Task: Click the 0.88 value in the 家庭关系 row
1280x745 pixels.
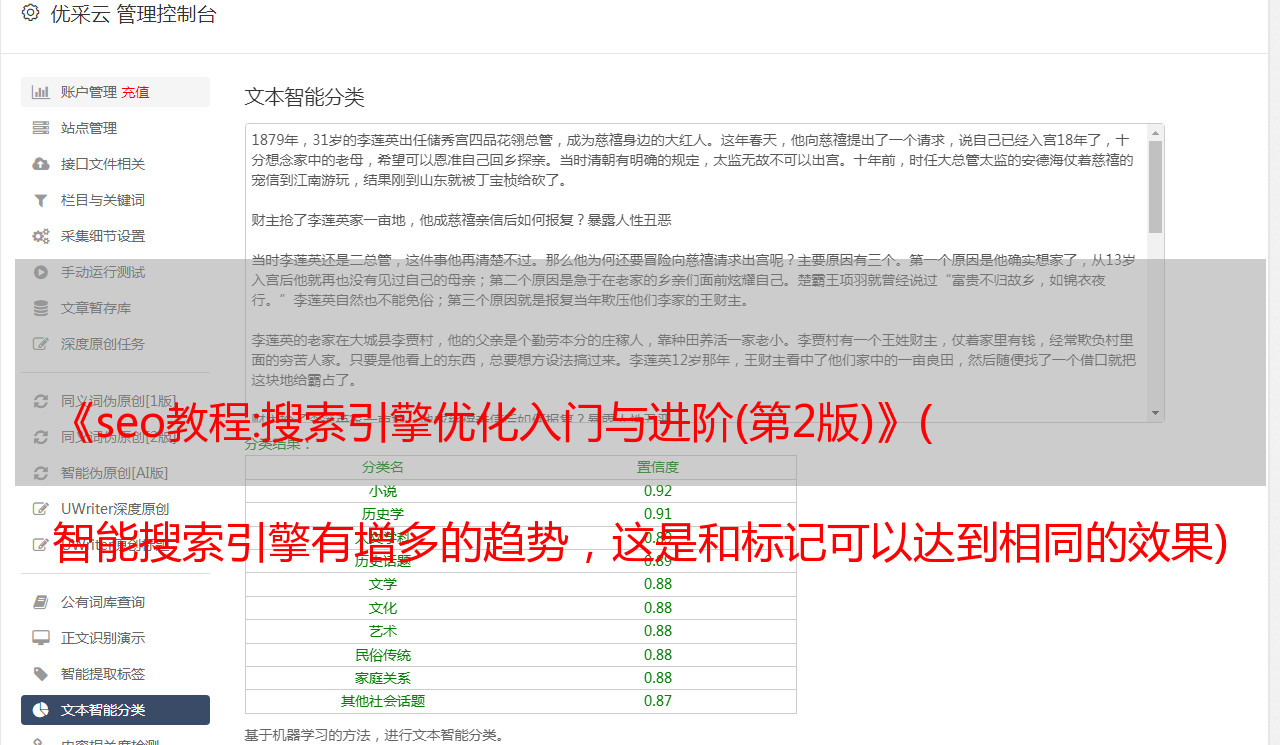Action: coord(658,678)
